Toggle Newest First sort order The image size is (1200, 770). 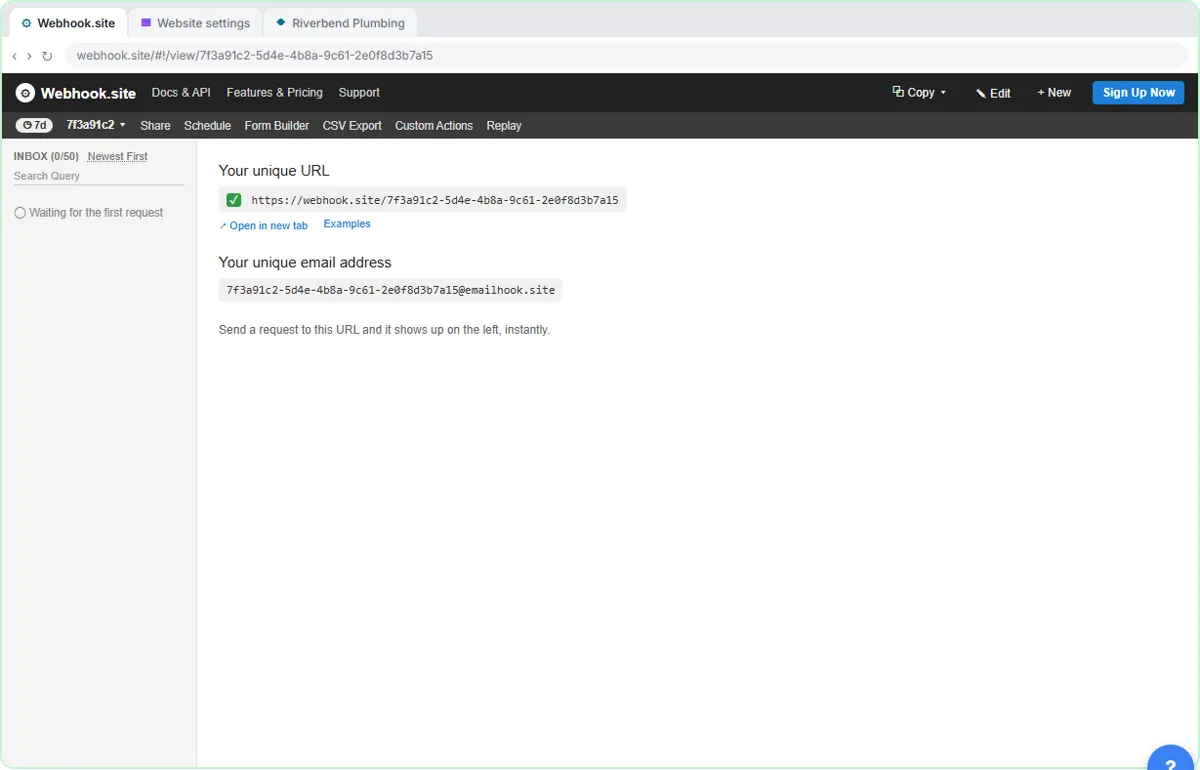pyautogui.click(x=117, y=156)
